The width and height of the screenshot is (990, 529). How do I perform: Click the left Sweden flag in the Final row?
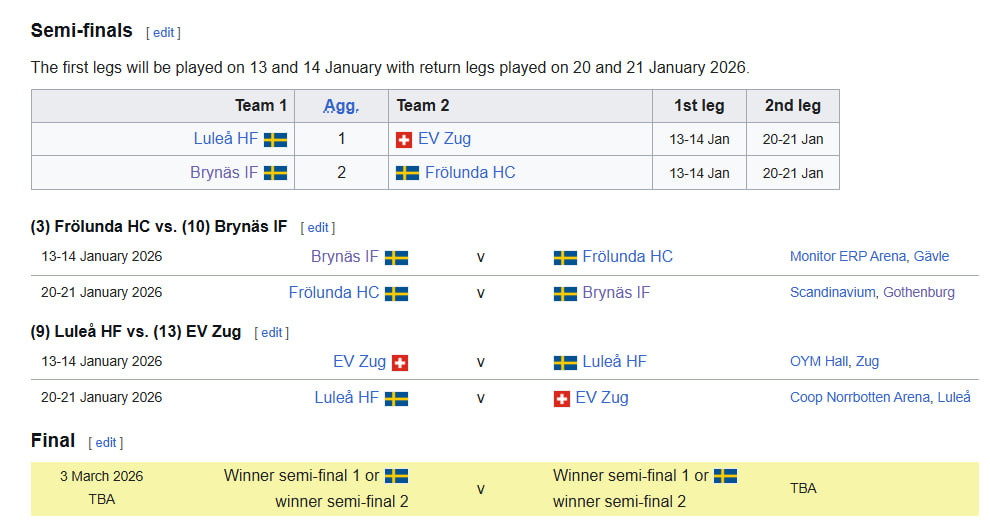point(396,476)
